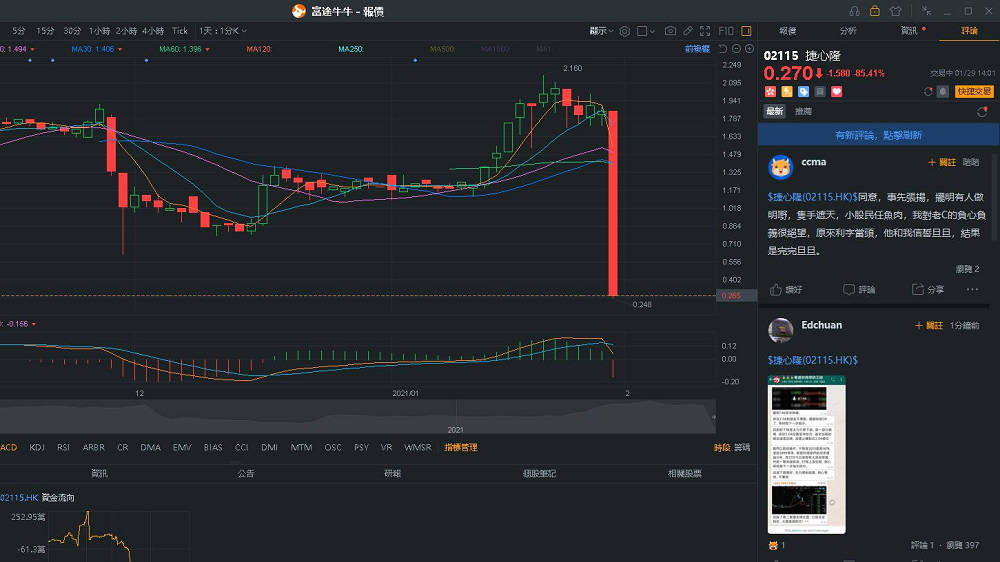Image resolution: width=1000 pixels, height=562 pixels.
Task: Share ccma's post
Action: [x=928, y=290]
